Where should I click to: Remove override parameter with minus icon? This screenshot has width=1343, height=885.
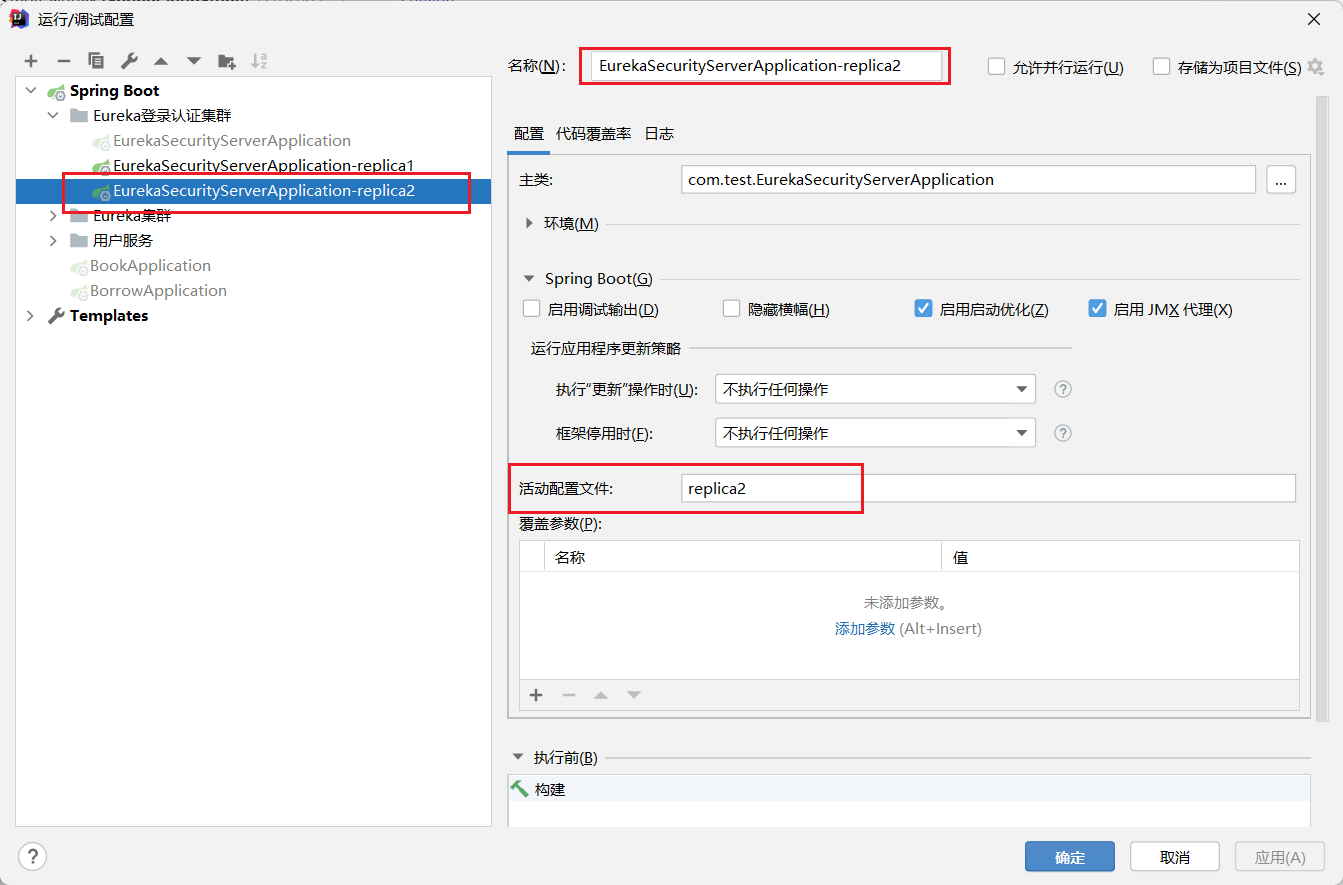click(569, 695)
